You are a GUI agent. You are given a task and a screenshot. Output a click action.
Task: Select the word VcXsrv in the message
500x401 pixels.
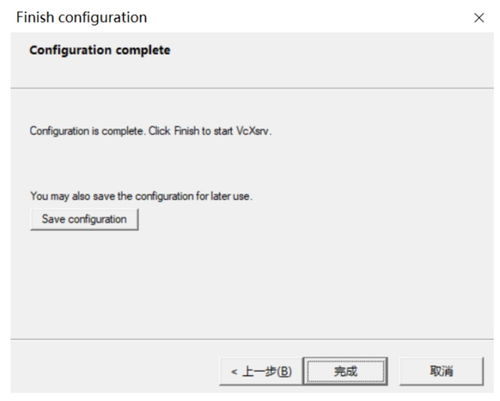[253, 131]
